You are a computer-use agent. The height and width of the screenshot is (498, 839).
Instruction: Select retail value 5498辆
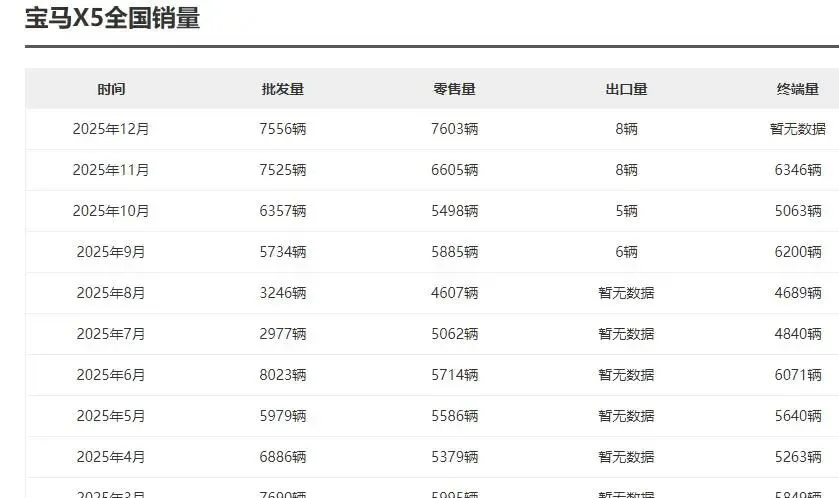point(454,211)
